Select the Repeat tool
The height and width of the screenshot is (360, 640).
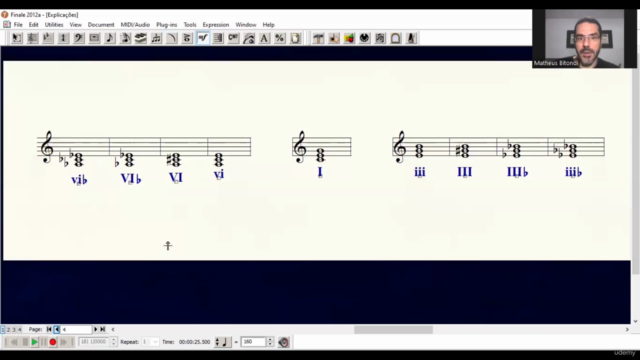pos(218,38)
